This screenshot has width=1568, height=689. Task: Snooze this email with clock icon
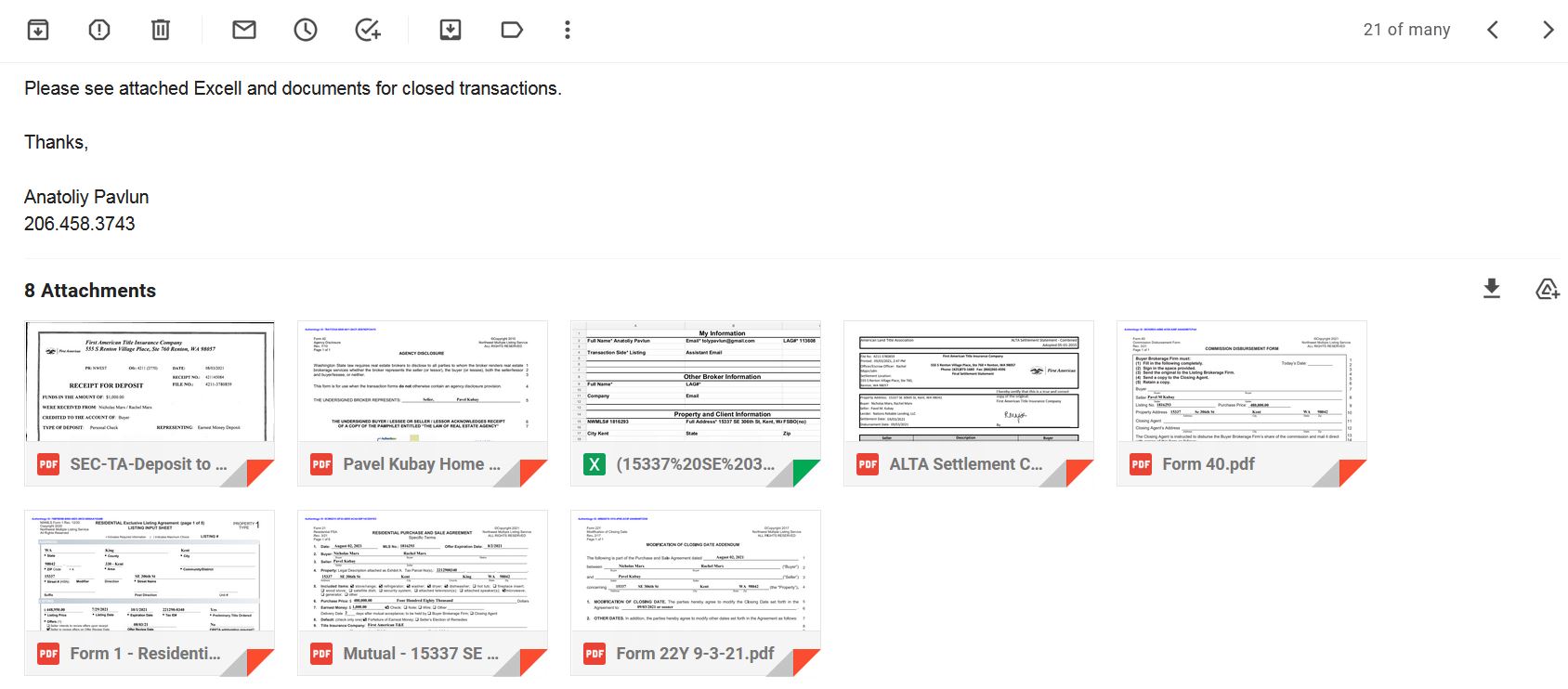306,30
